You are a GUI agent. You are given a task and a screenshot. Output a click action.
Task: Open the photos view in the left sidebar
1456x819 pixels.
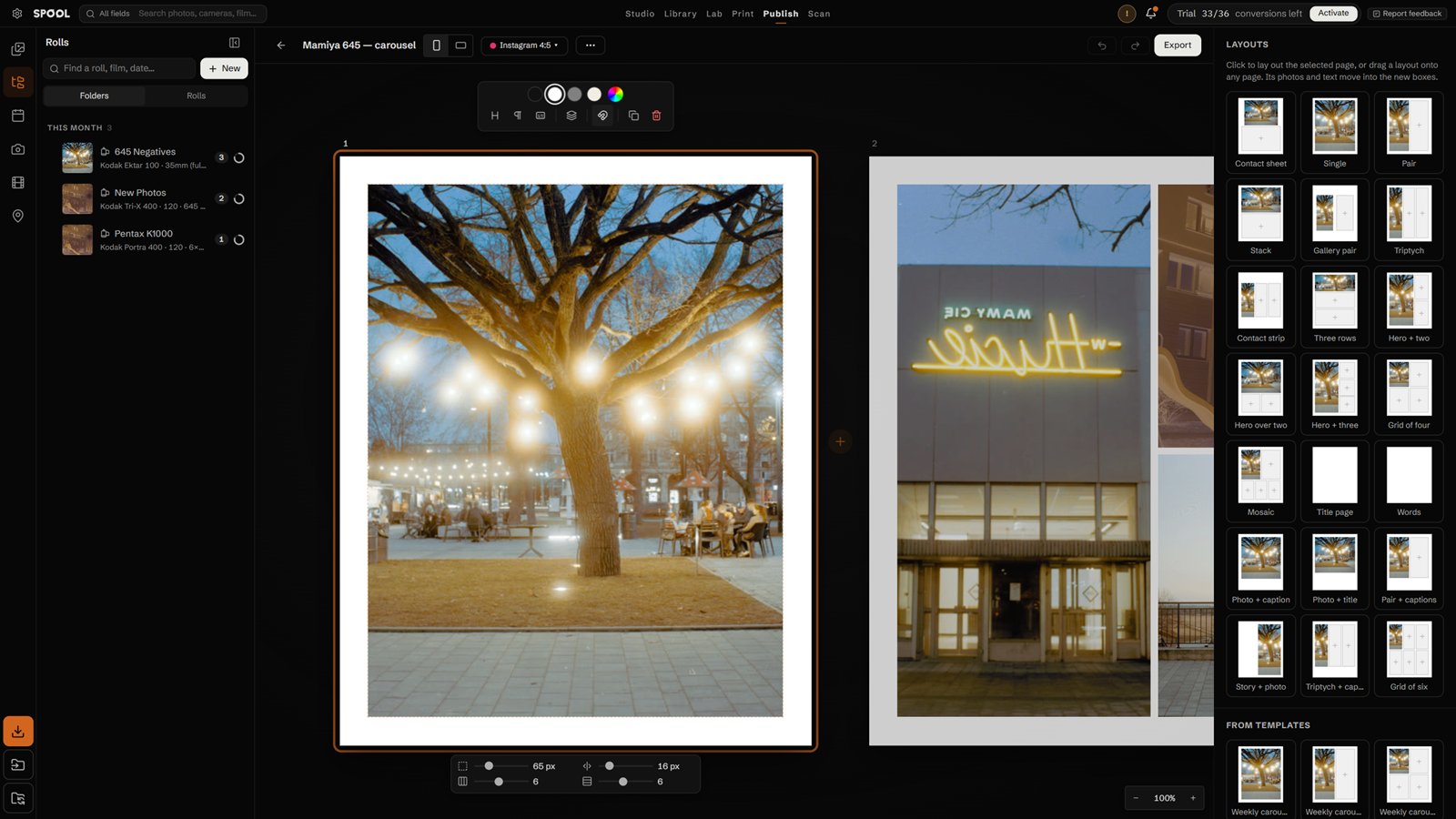[17, 48]
